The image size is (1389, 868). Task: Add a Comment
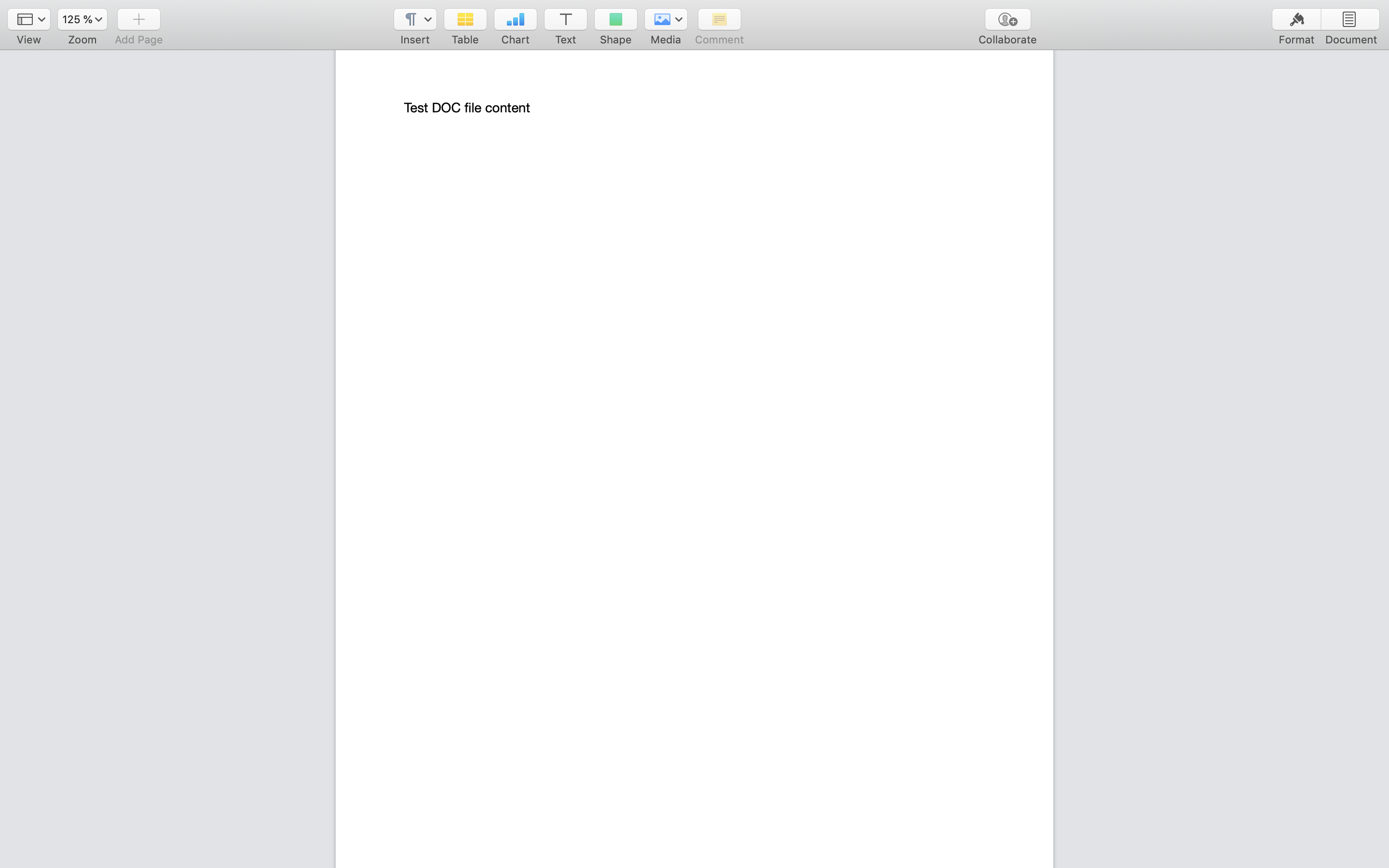point(718,19)
